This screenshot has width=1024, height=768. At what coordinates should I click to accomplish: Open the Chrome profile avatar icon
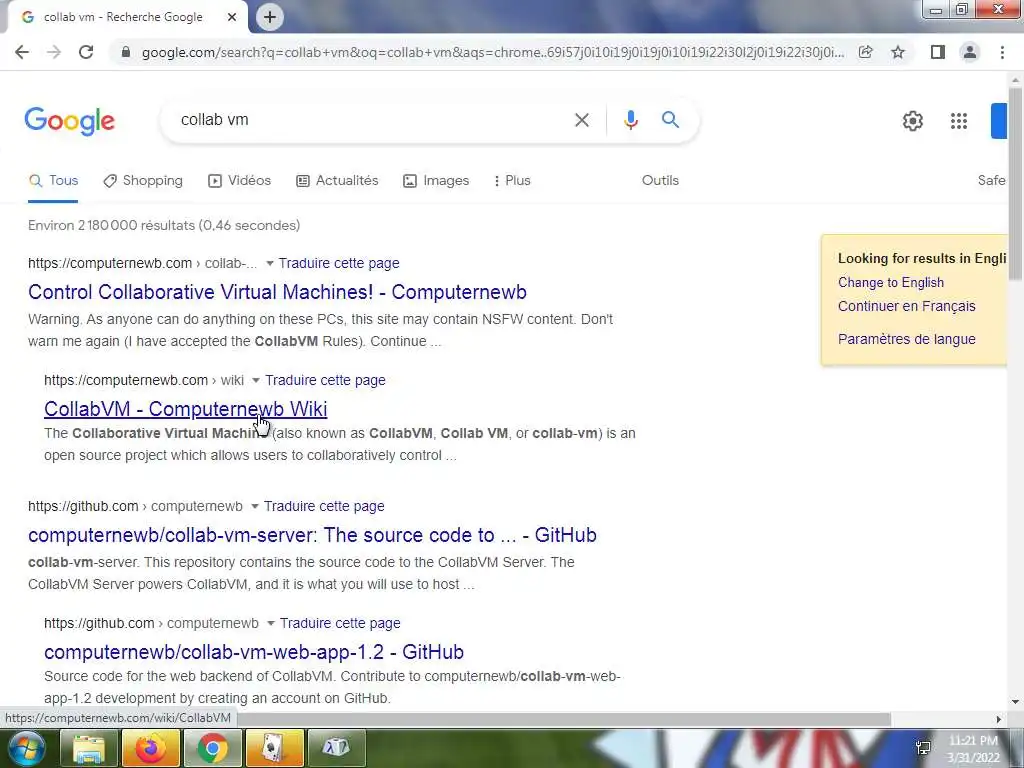coord(970,52)
